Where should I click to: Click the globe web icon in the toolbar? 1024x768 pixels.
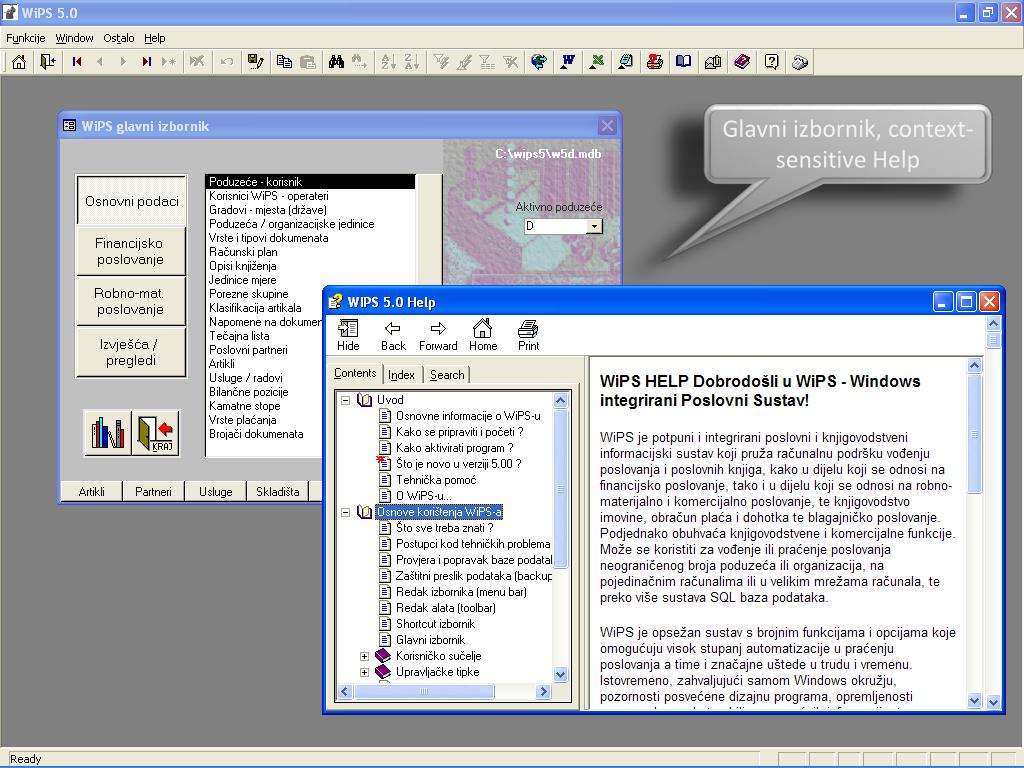pyautogui.click(x=539, y=62)
